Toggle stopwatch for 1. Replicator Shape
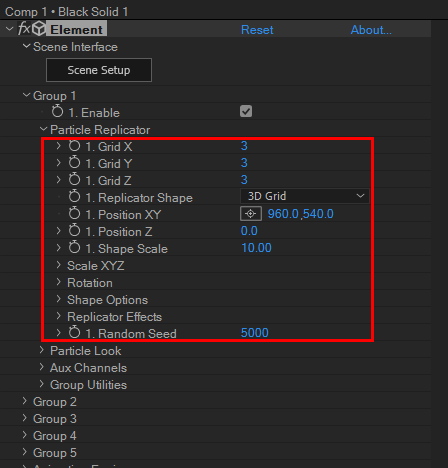 74,196
